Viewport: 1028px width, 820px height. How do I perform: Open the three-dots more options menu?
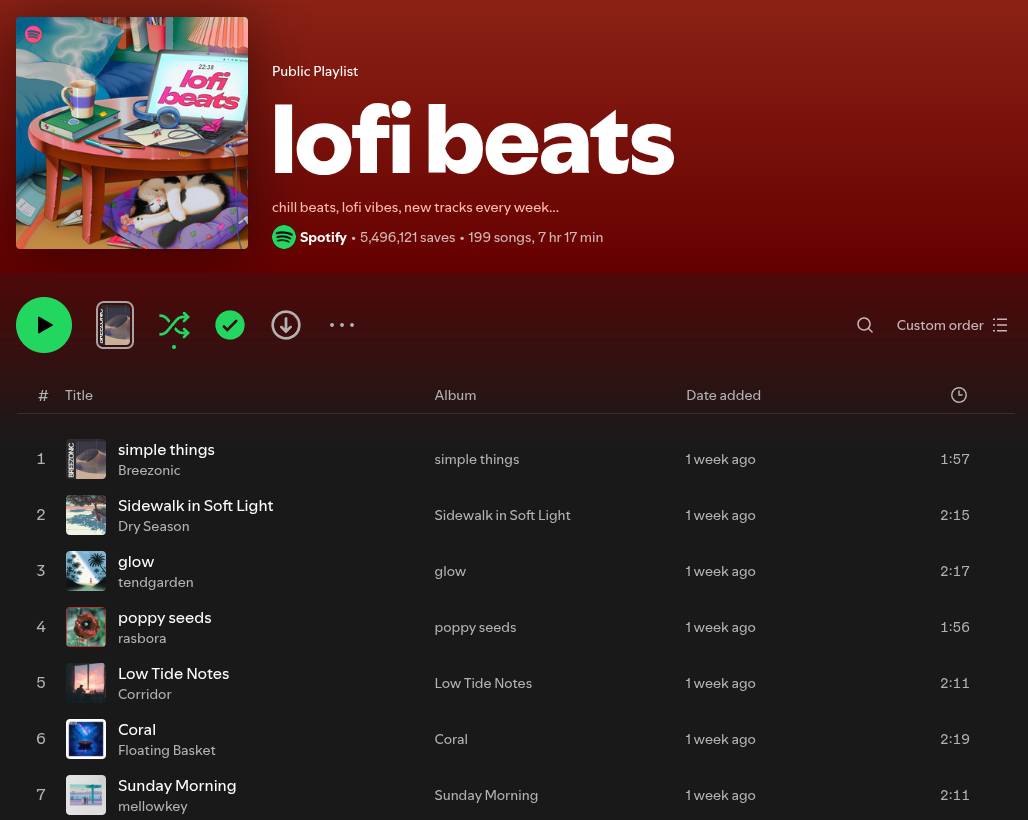click(342, 325)
